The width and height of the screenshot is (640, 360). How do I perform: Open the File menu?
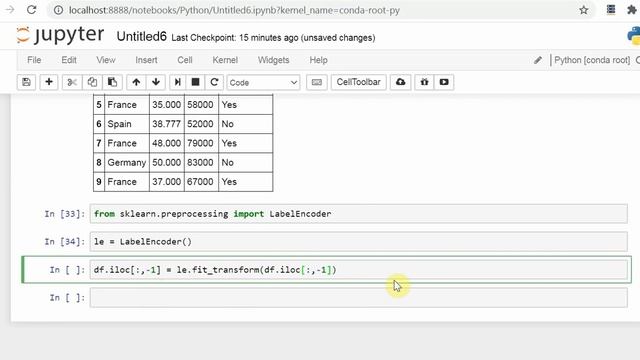click(34, 60)
